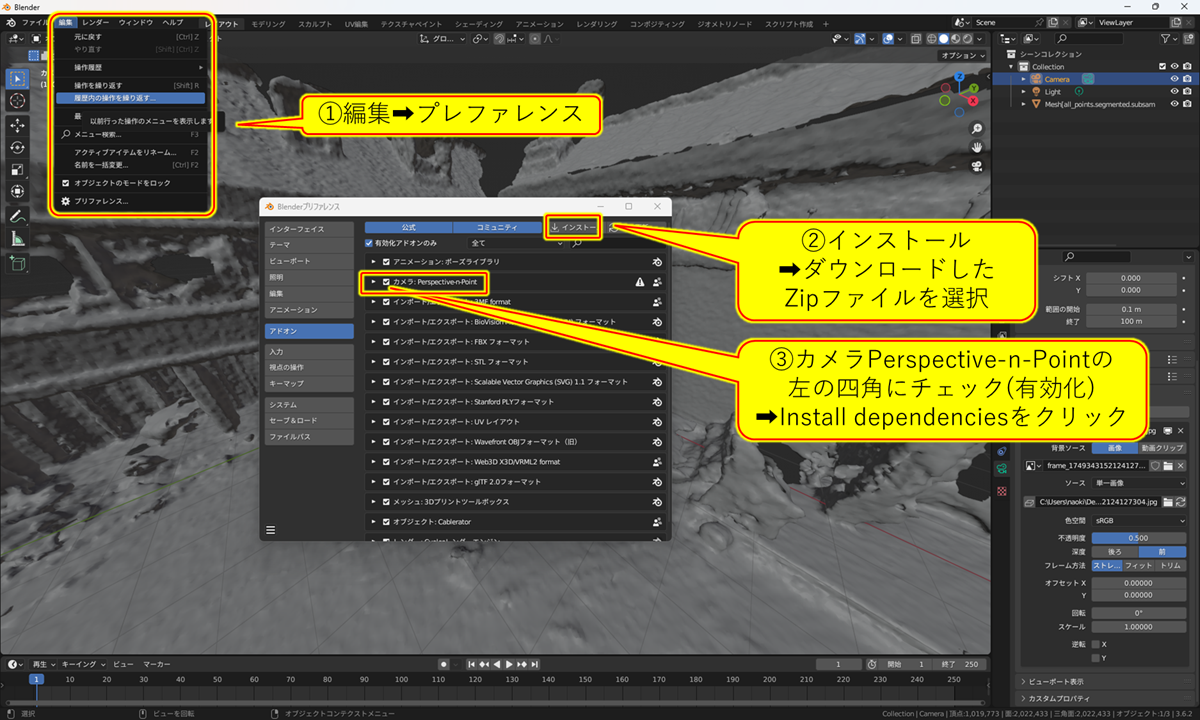Click the red X axis on the navigation gizmo
The image size is (1200, 720).
click(x=974, y=101)
